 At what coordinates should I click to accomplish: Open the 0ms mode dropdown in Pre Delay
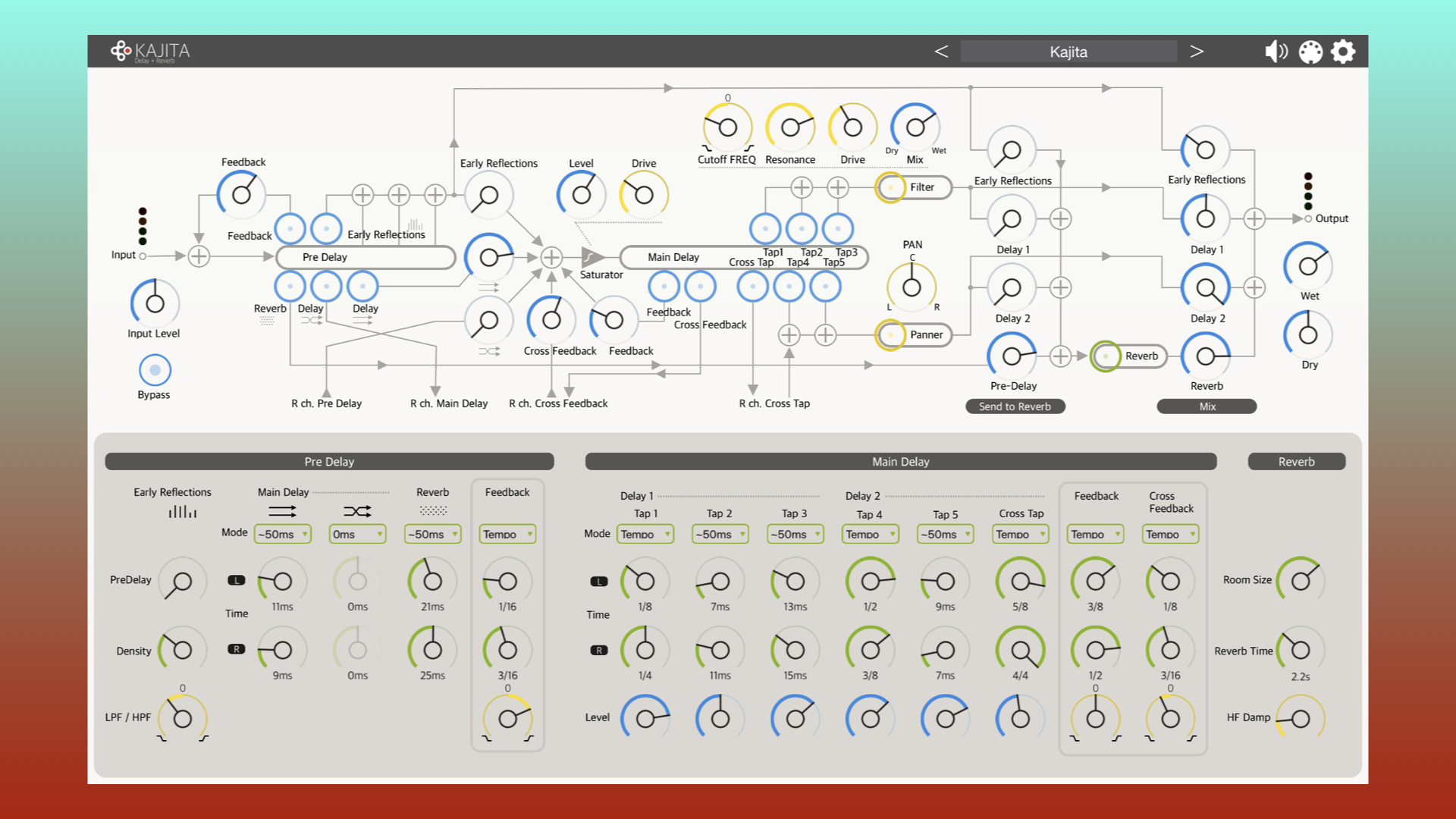click(x=357, y=534)
